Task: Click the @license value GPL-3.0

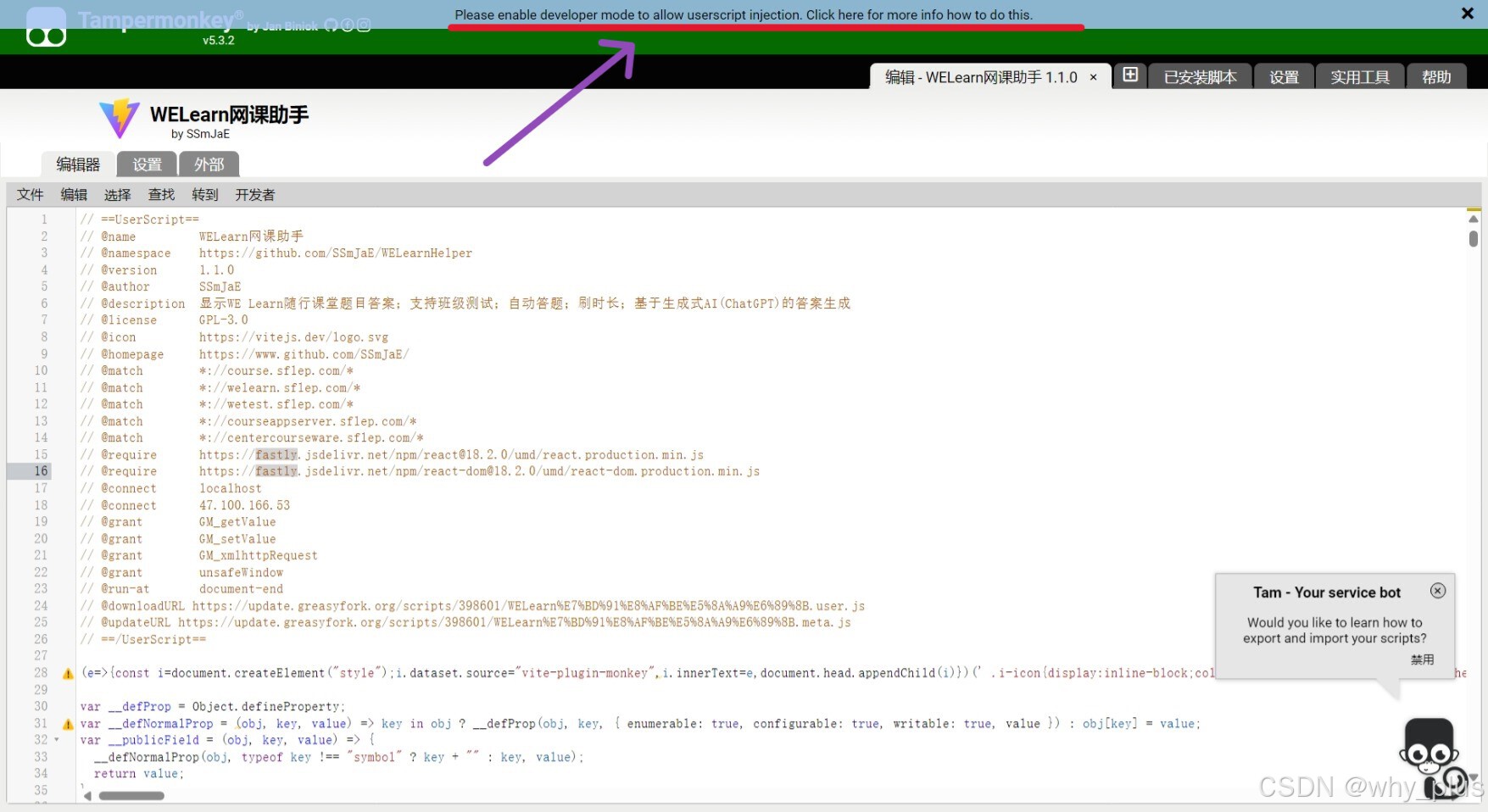Action: pos(224,320)
